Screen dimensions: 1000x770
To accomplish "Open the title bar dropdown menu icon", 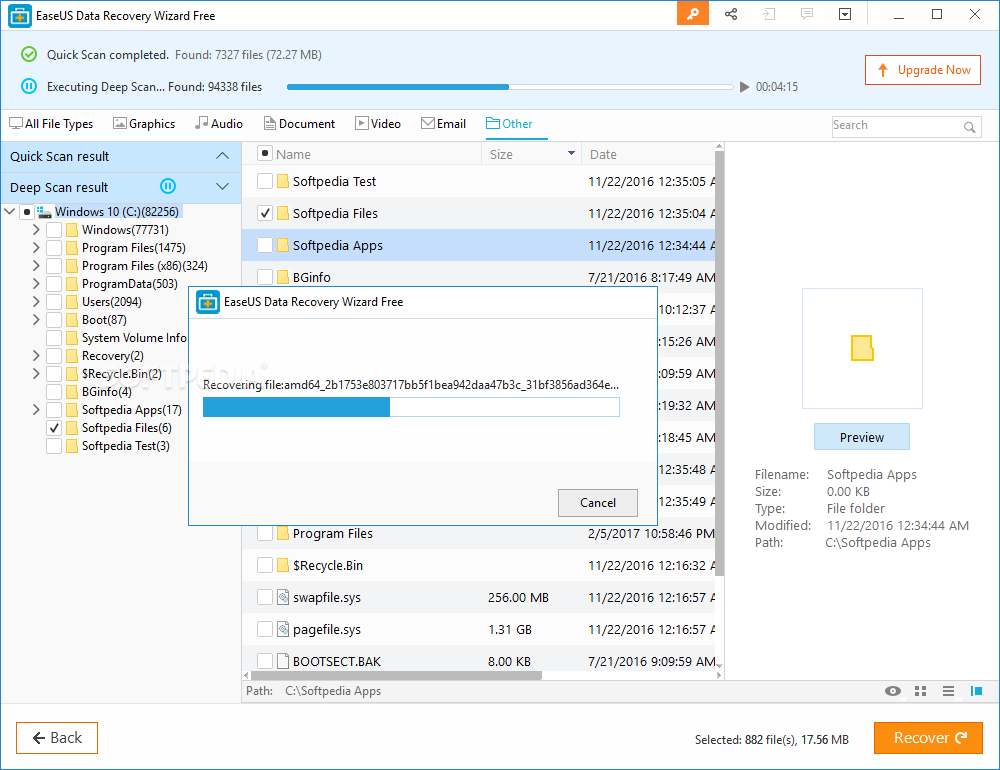I will click(845, 14).
